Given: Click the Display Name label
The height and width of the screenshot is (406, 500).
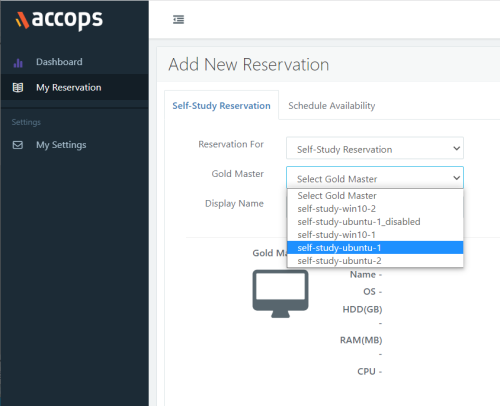Looking at the screenshot, I should [x=234, y=203].
